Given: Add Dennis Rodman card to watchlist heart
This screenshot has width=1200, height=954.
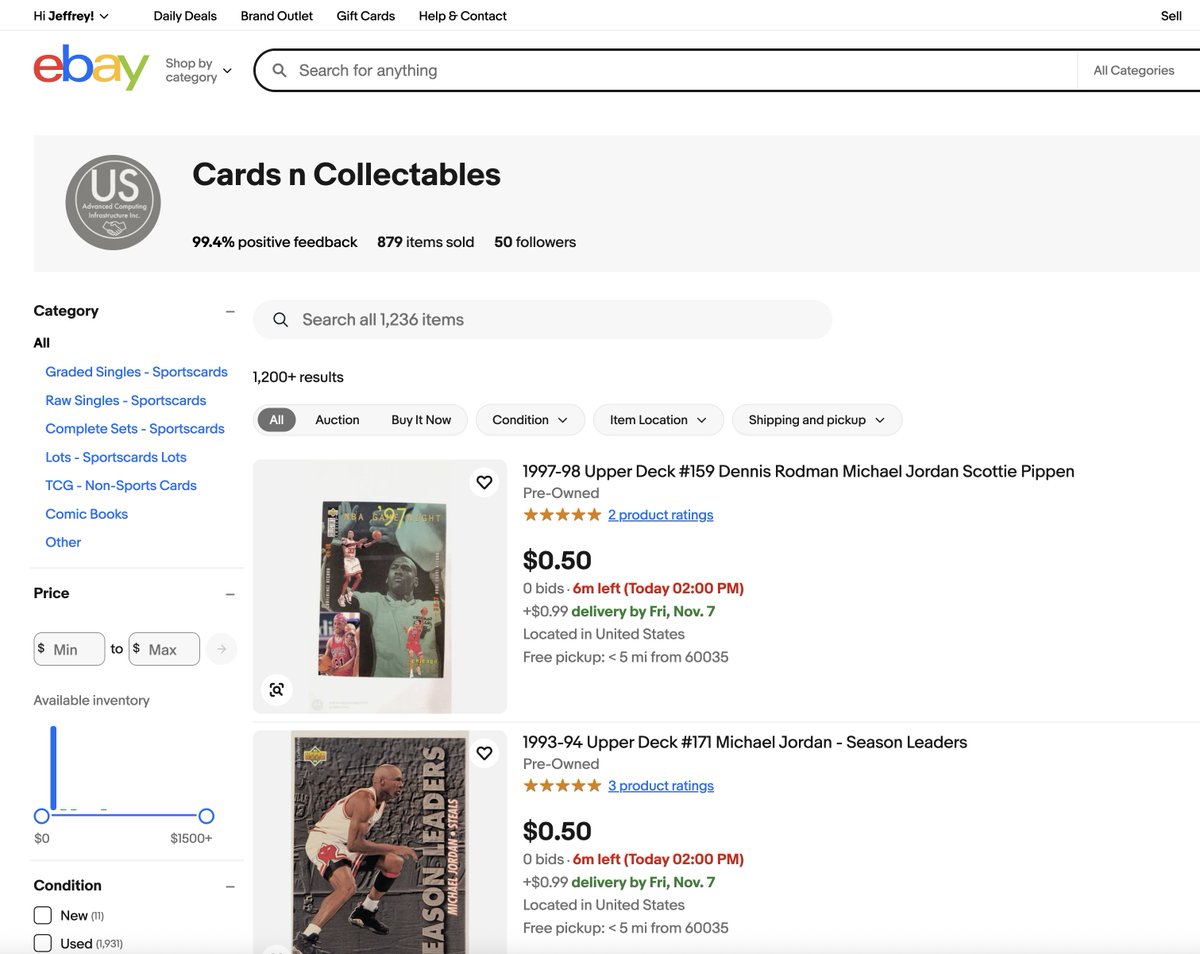Looking at the screenshot, I should click(x=484, y=482).
